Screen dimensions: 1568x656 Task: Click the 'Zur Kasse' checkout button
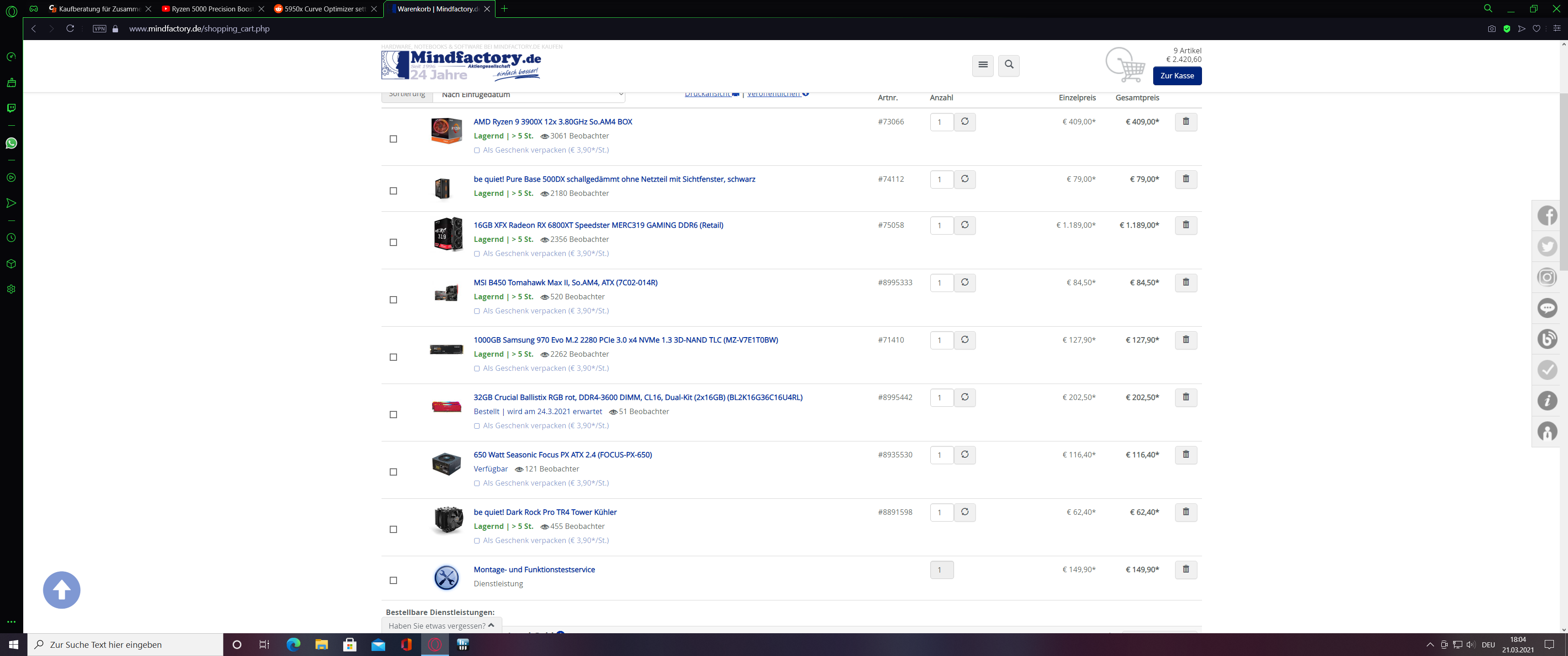(1176, 76)
